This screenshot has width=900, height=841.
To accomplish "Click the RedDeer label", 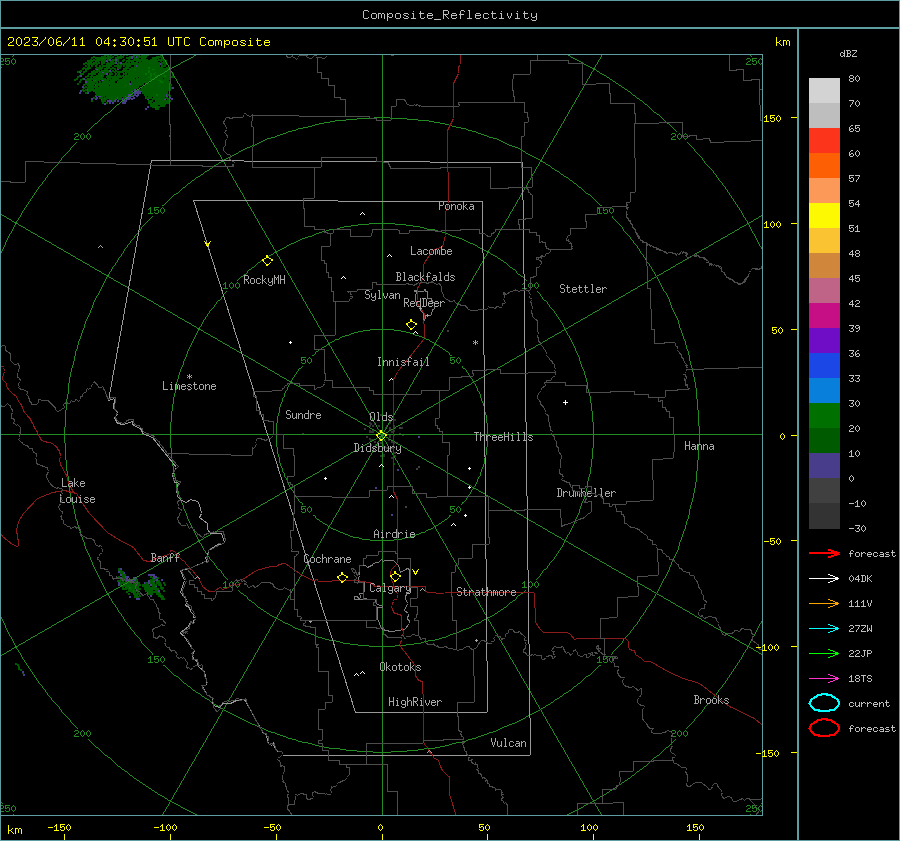I will point(424,303).
